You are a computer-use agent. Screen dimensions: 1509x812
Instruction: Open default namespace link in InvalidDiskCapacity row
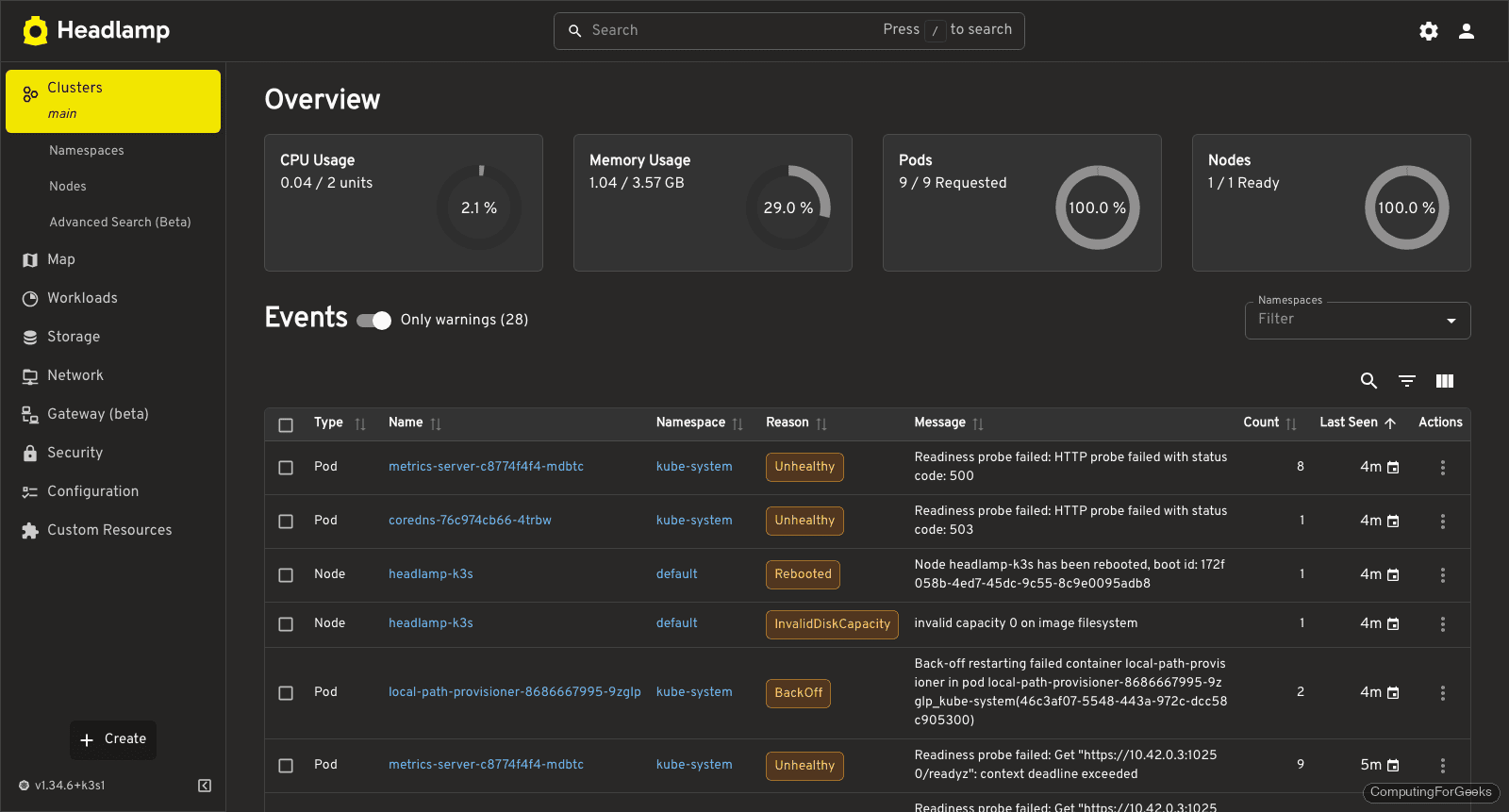coord(677,623)
